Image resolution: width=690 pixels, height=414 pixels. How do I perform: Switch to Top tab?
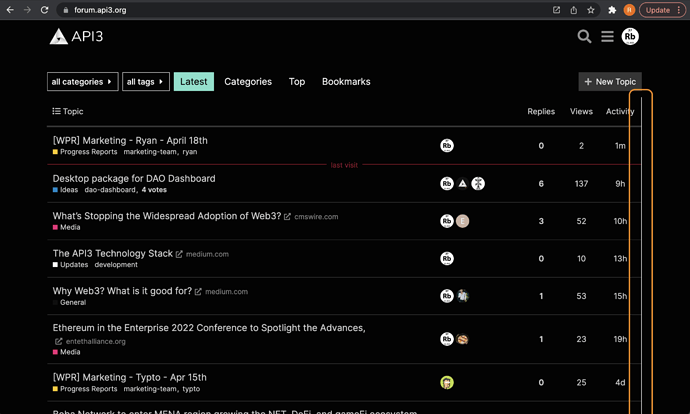(x=297, y=82)
